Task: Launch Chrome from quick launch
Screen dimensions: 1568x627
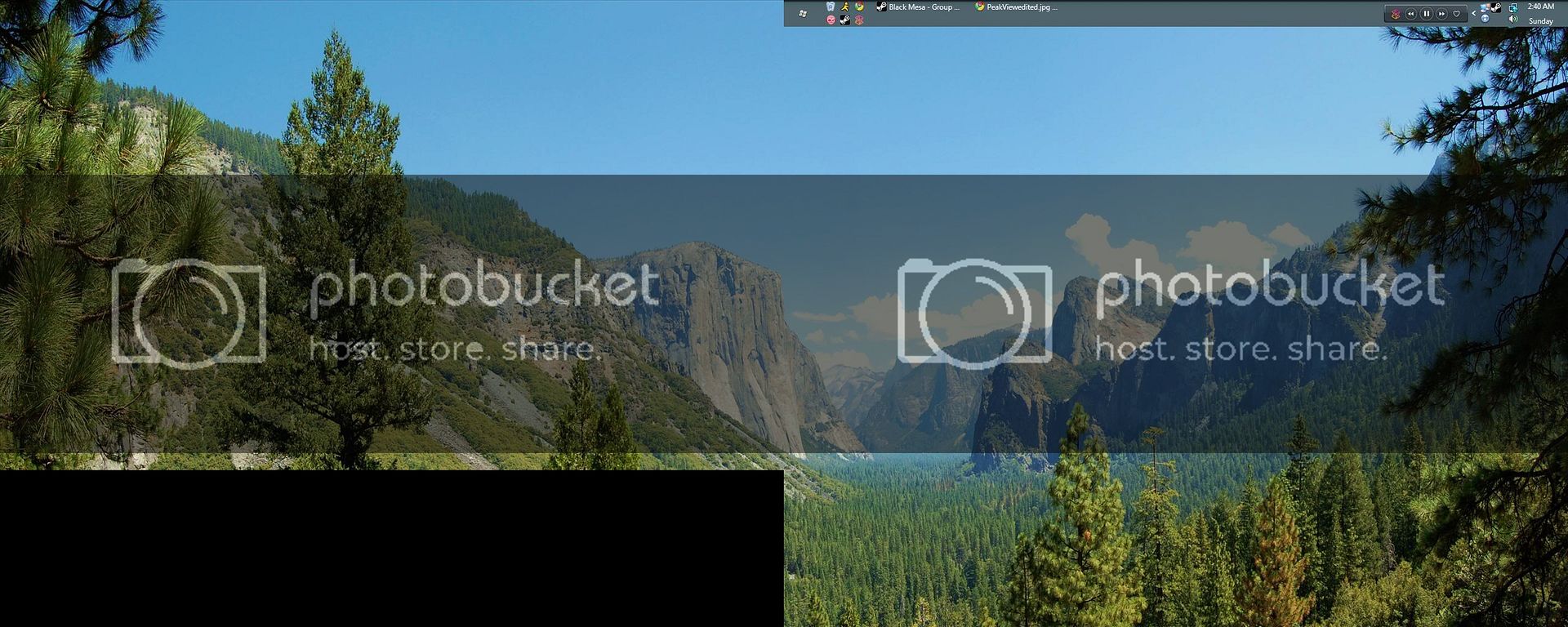Action: click(859, 7)
